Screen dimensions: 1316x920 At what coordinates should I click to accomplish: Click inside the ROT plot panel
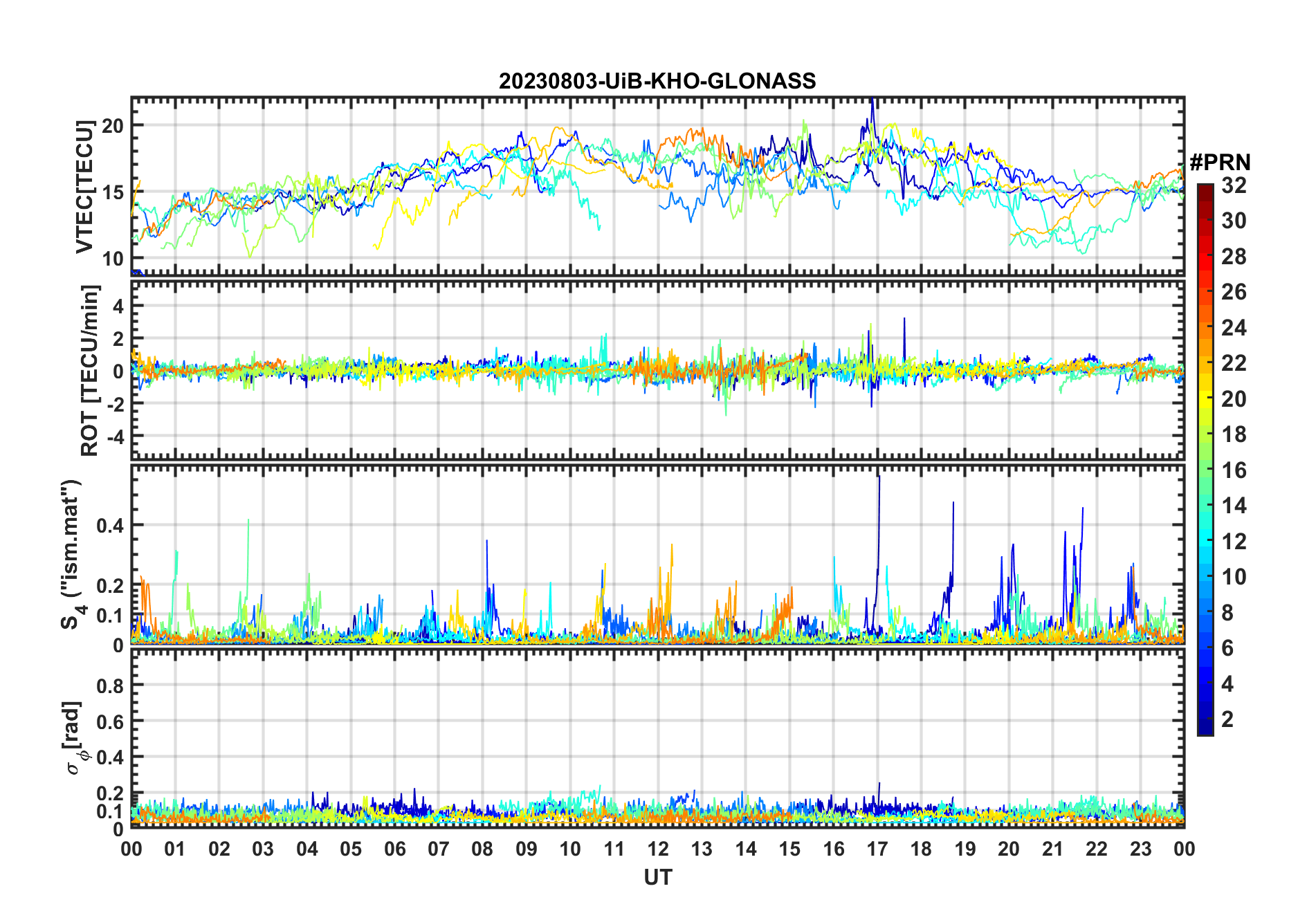[657, 370]
